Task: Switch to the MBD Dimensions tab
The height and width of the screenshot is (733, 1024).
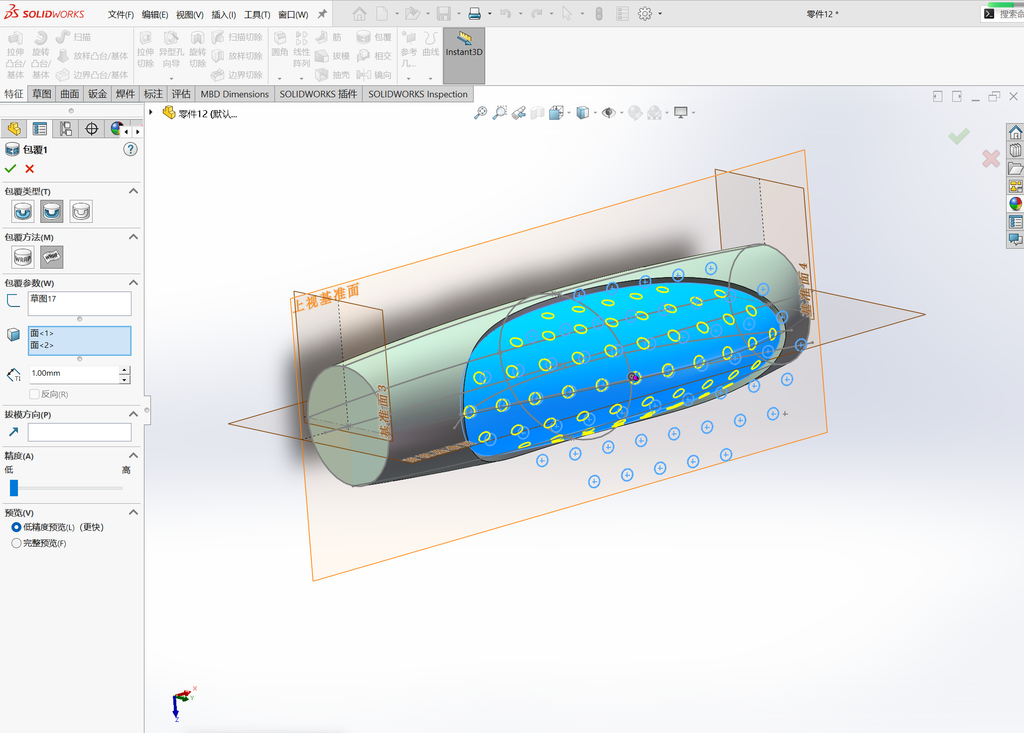Action: pos(234,94)
